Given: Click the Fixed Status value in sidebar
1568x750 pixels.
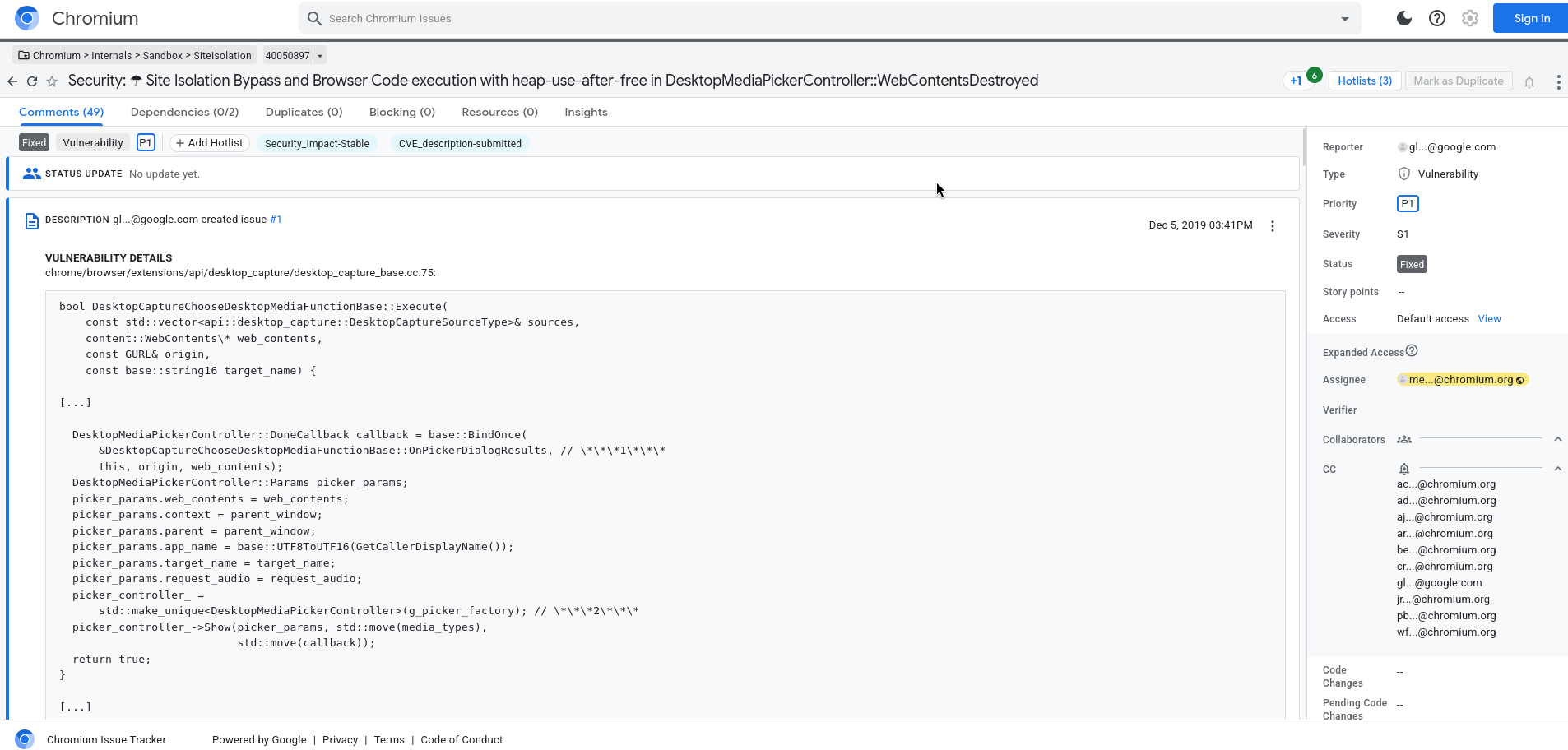Looking at the screenshot, I should [x=1412, y=264].
